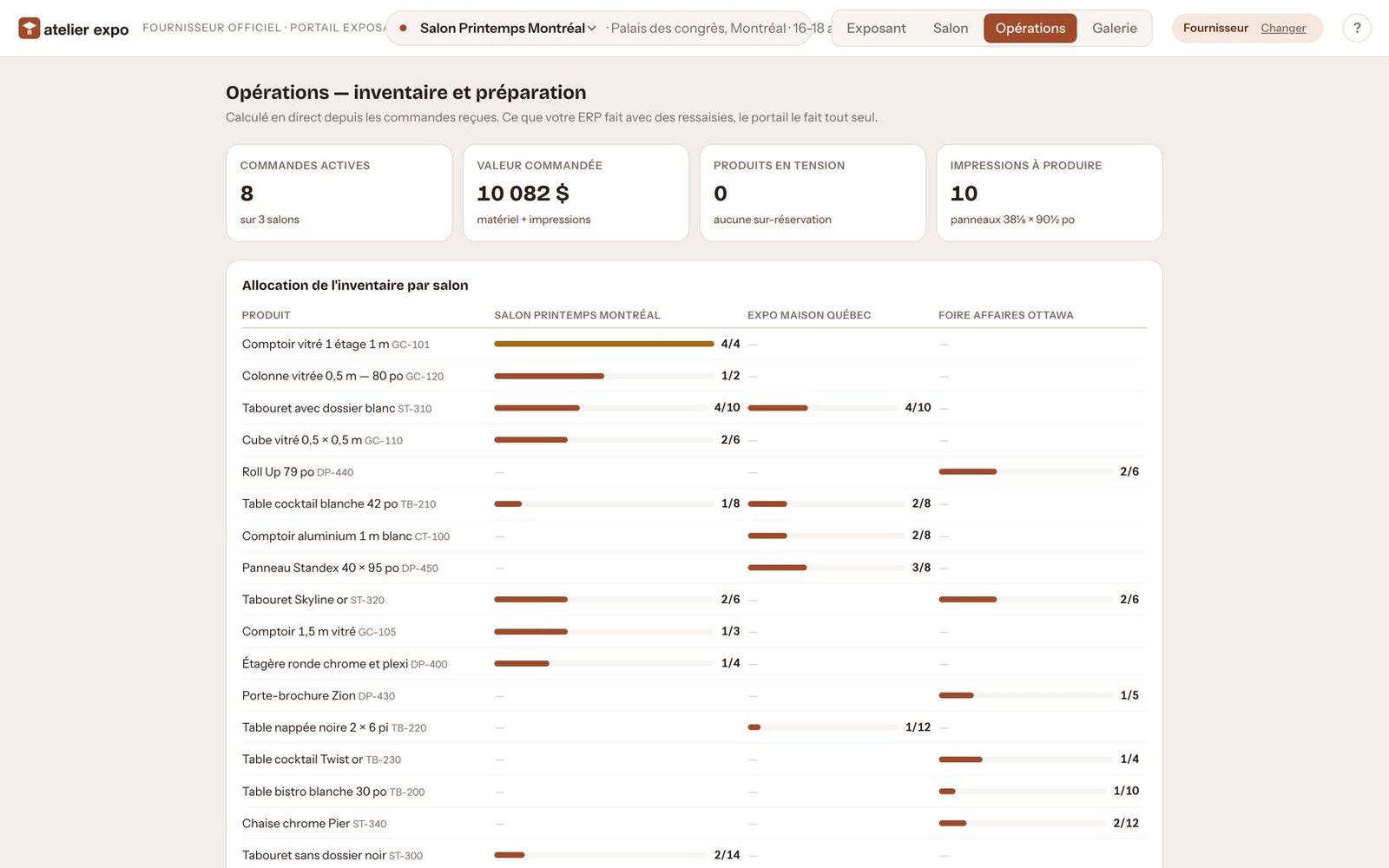Click the 3/8 value for Panneau Standex
Viewport: 1389px width, 868px height.
(x=921, y=568)
